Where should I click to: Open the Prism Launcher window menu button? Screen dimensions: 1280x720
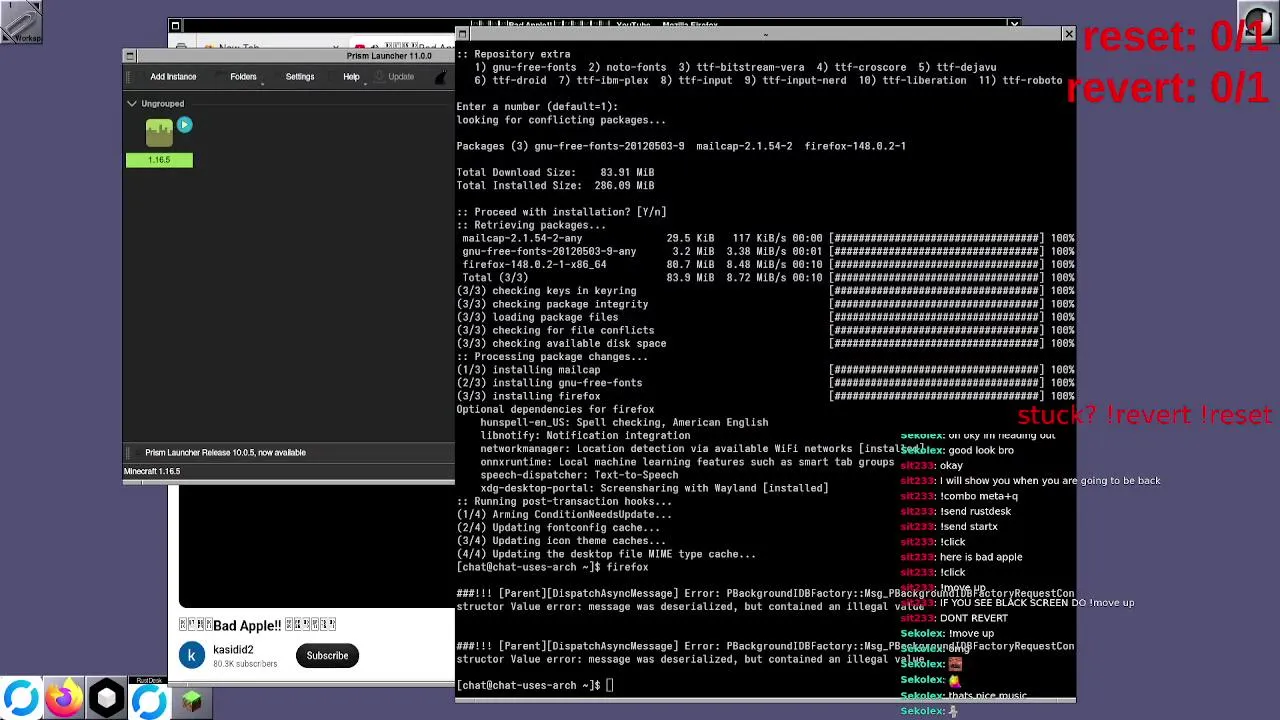tap(129, 56)
